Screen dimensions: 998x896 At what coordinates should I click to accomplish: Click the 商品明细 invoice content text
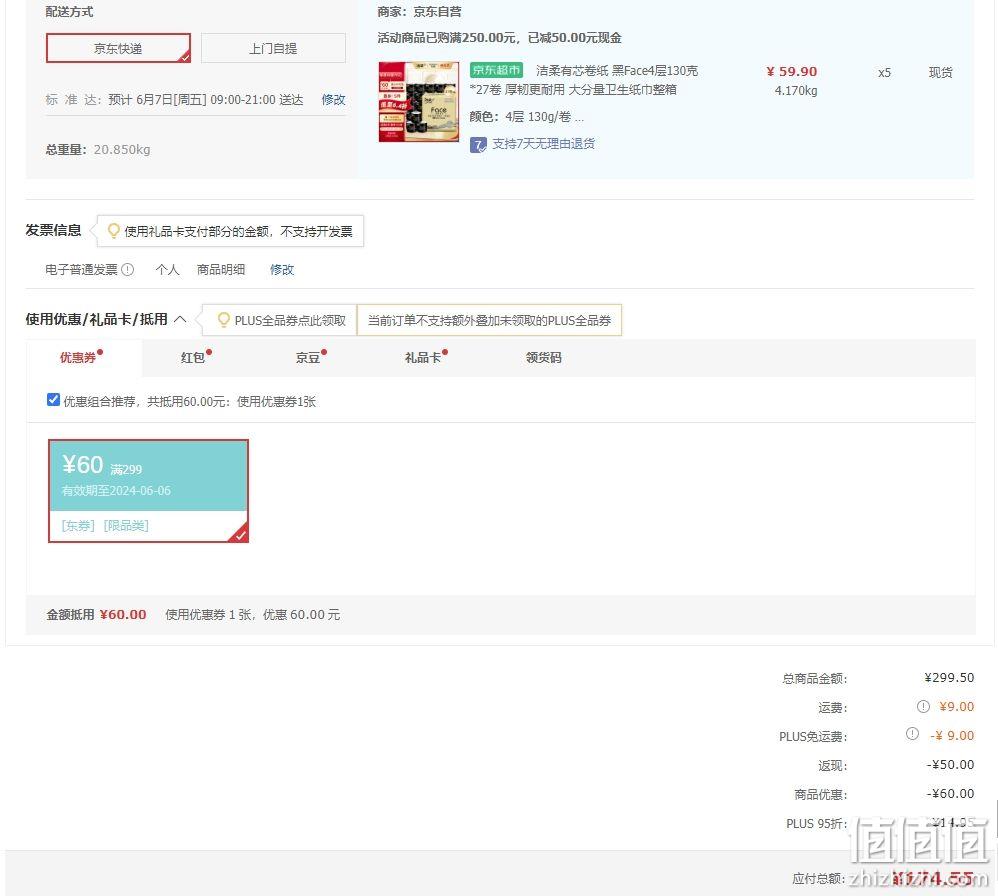(221, 269)
